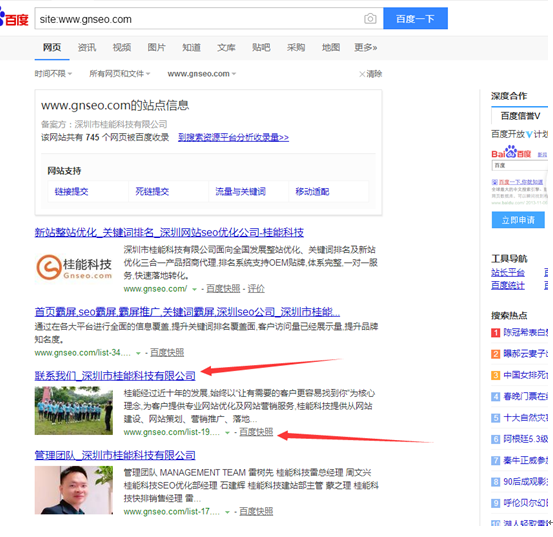The height and width of the screenshot is (537, 553).
Task: Click the www.gnseo.com/list-19 green URL
Action: click(172, 432)
